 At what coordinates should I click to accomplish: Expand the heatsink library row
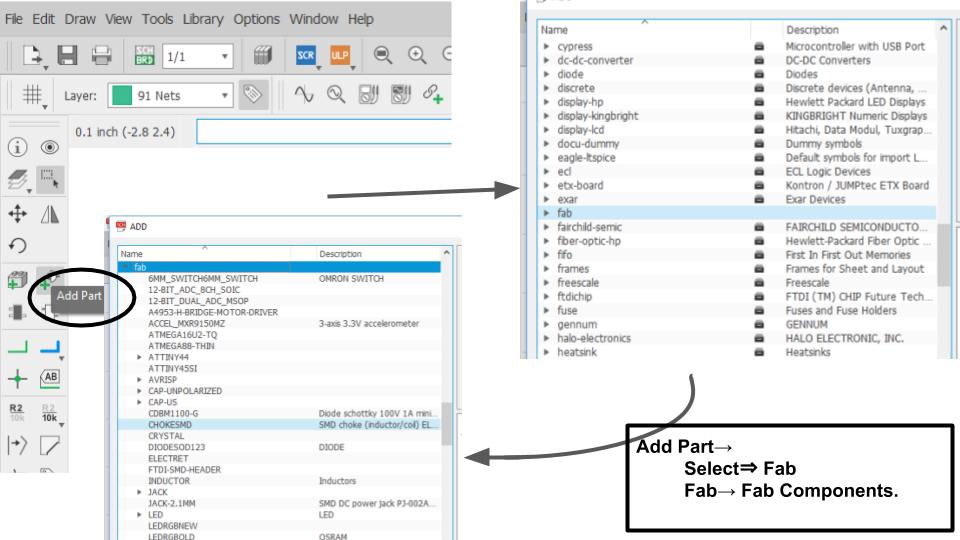546,352
